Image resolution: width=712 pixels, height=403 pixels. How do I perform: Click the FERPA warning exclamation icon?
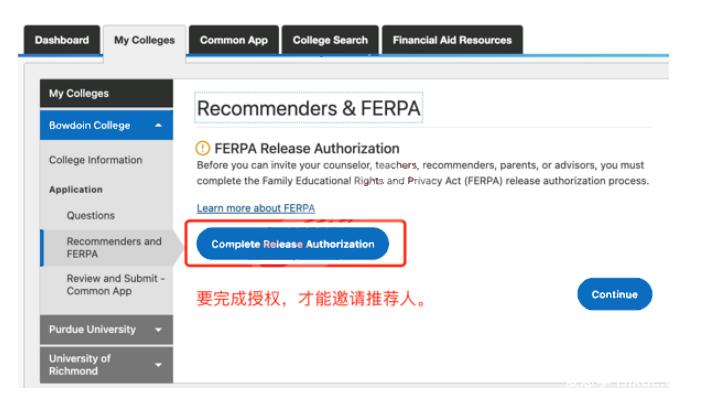[x=202, y=148]
